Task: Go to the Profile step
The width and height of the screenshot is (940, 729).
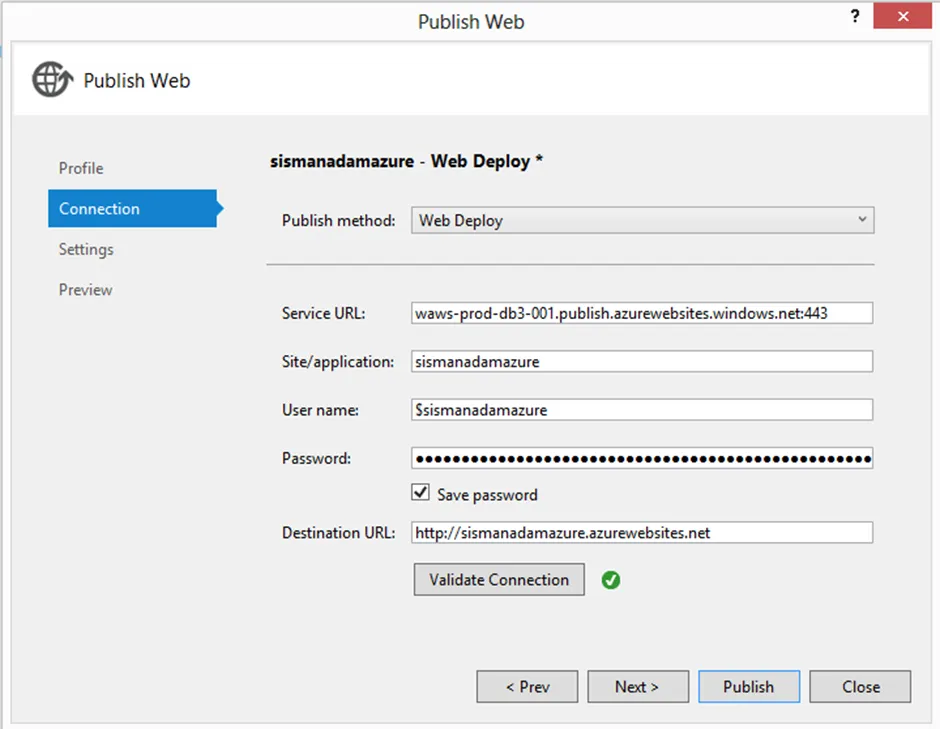Action: coord(81,168)
